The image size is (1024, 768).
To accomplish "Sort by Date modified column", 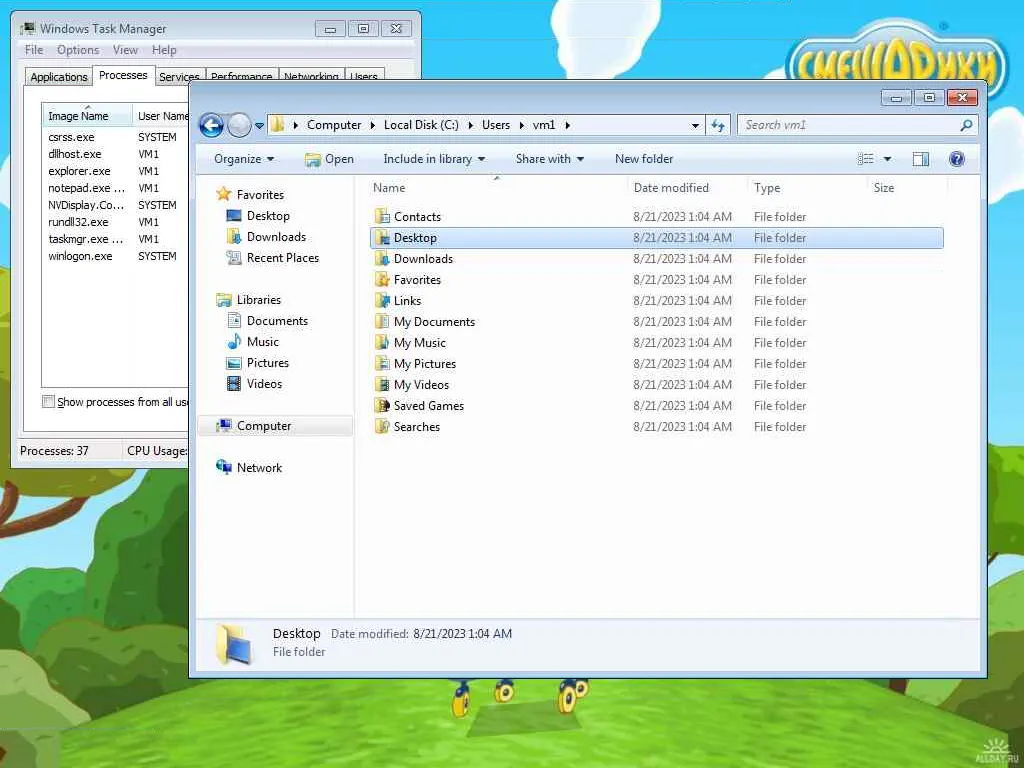I will pos(688,187).
